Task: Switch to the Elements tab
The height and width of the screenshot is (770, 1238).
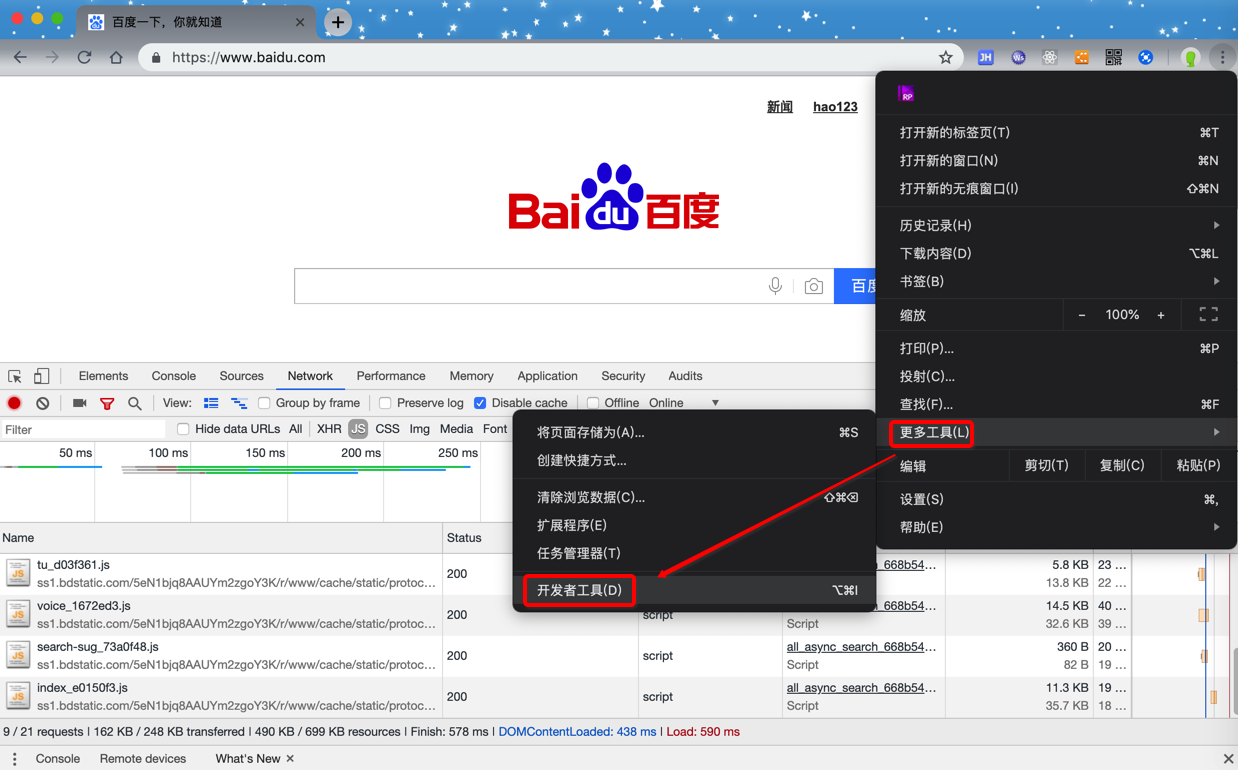Action: coord(103,376)
